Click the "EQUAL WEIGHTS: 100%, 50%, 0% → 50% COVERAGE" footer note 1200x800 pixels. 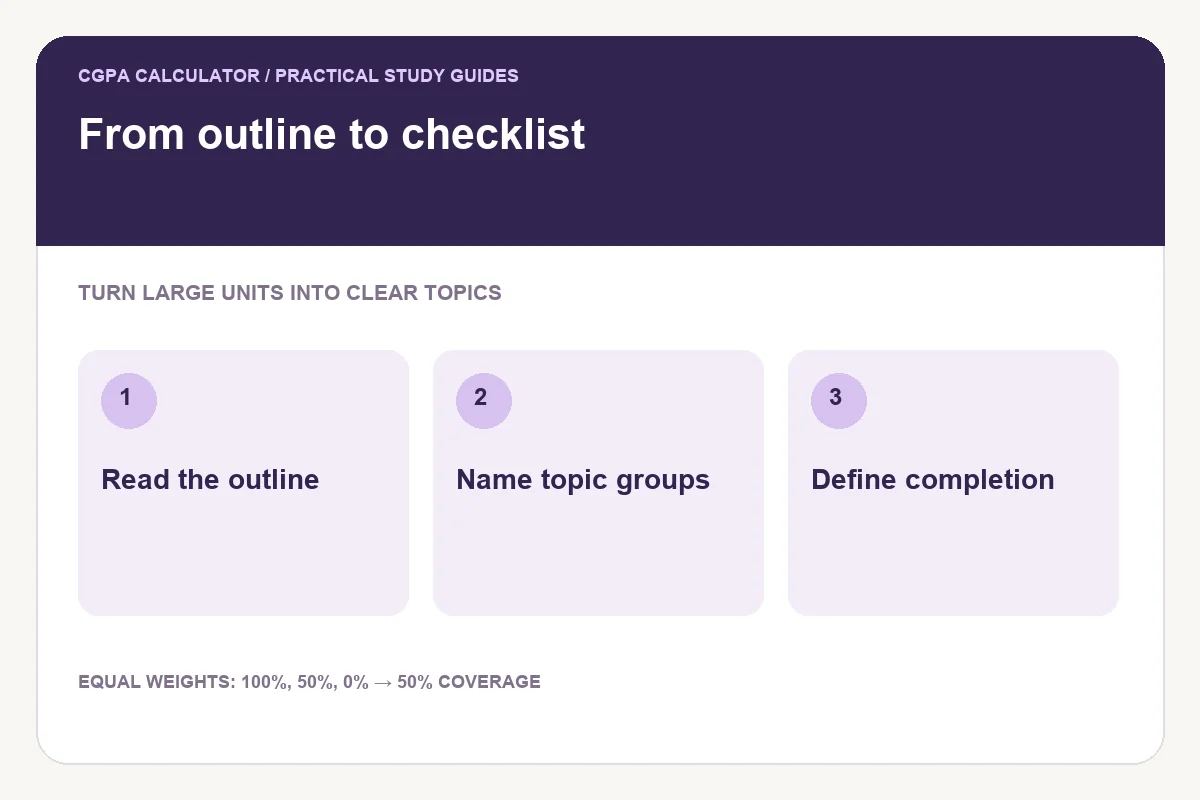point(309,682)
